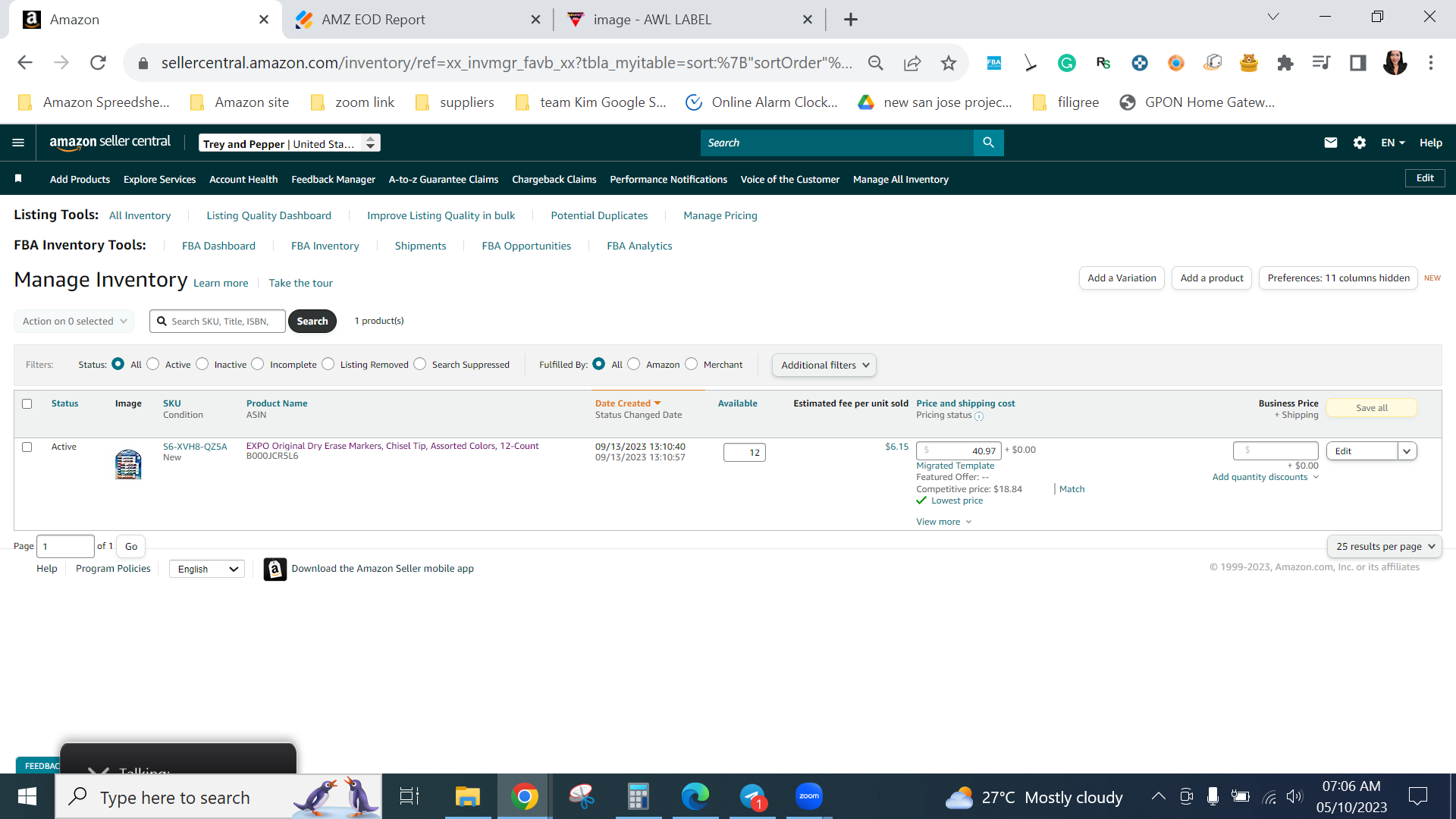The width and height of the screenshot is (1456, 819).
Task: Click the price field showing 40.97
Action: pyautogui.click(x=959, y=450)
